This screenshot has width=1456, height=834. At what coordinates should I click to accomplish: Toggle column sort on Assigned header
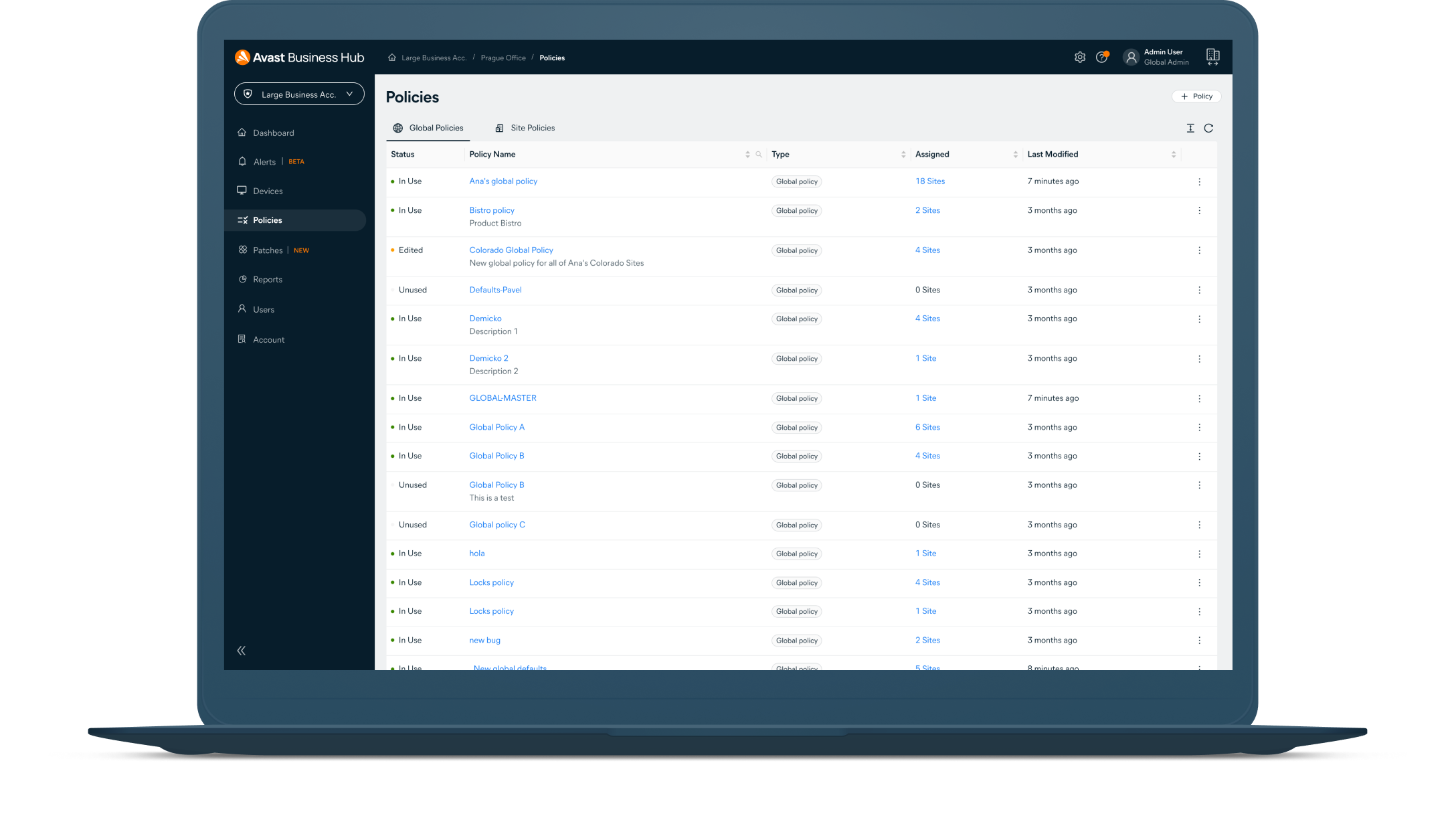click(x=1012, y=154)
